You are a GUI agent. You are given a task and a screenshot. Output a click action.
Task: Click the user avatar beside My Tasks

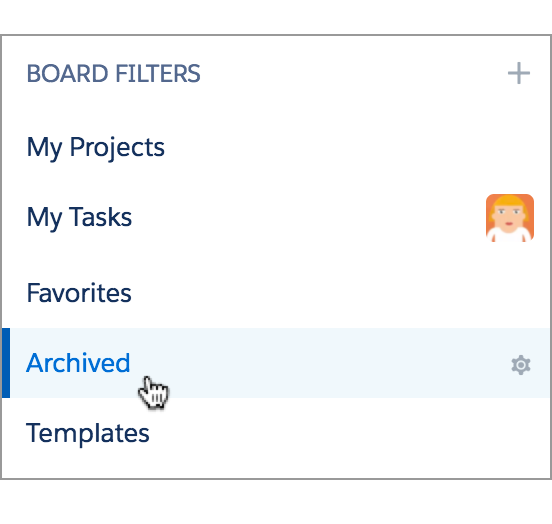click(x=510, y=218)
